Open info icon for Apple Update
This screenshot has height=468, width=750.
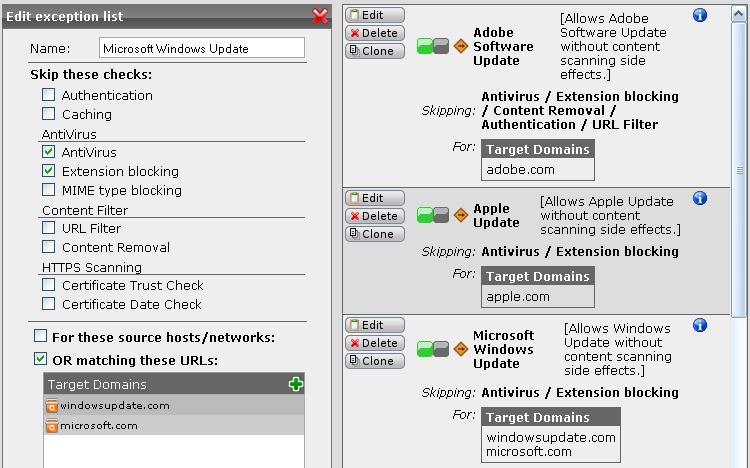700,198
